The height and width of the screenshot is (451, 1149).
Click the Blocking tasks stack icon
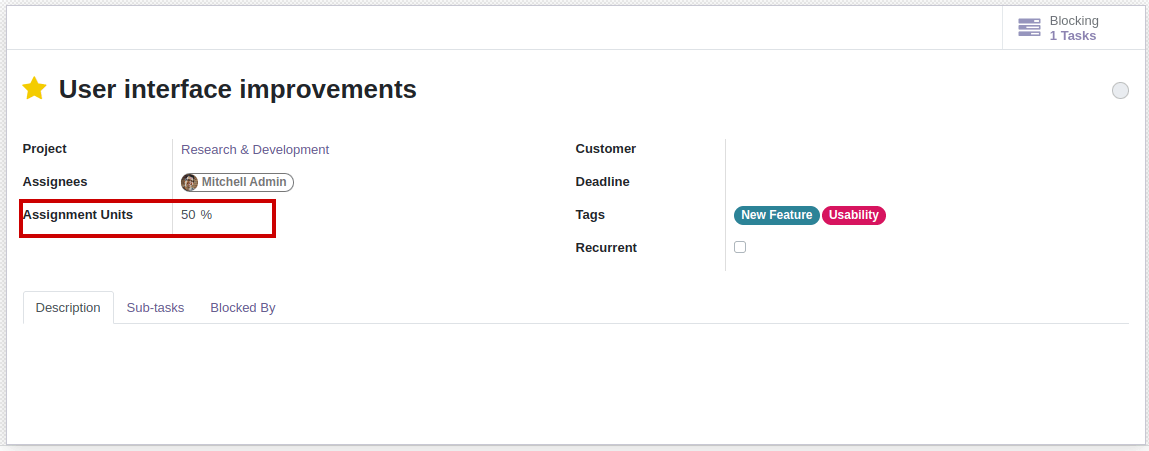pyautogui.click(x=1029, y=28)
